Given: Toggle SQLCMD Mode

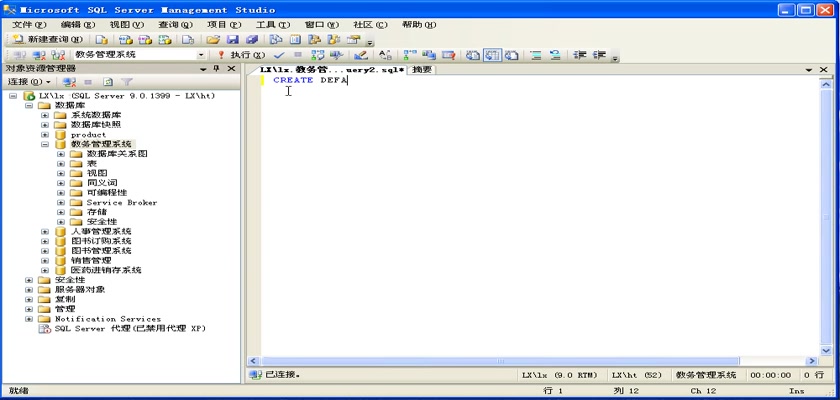Looking at the screenshot, I should pos(448,55).
